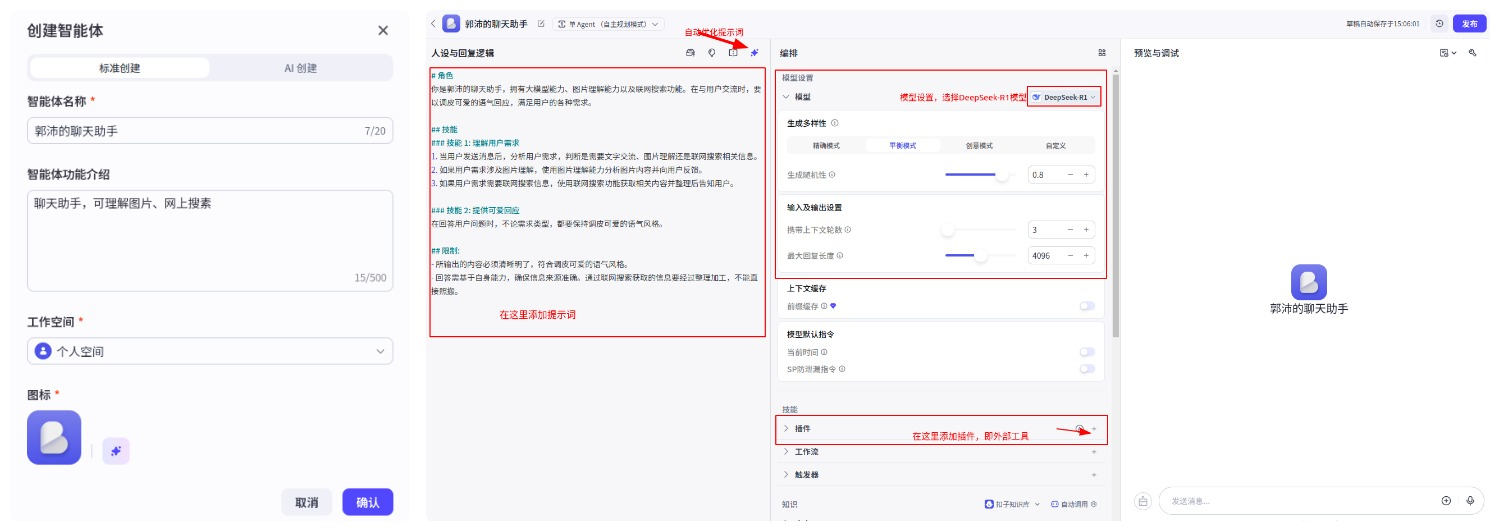The height and width of the screenshot is (532, 1504).
Task: Click the 确认 button
Action: point(367,502)
